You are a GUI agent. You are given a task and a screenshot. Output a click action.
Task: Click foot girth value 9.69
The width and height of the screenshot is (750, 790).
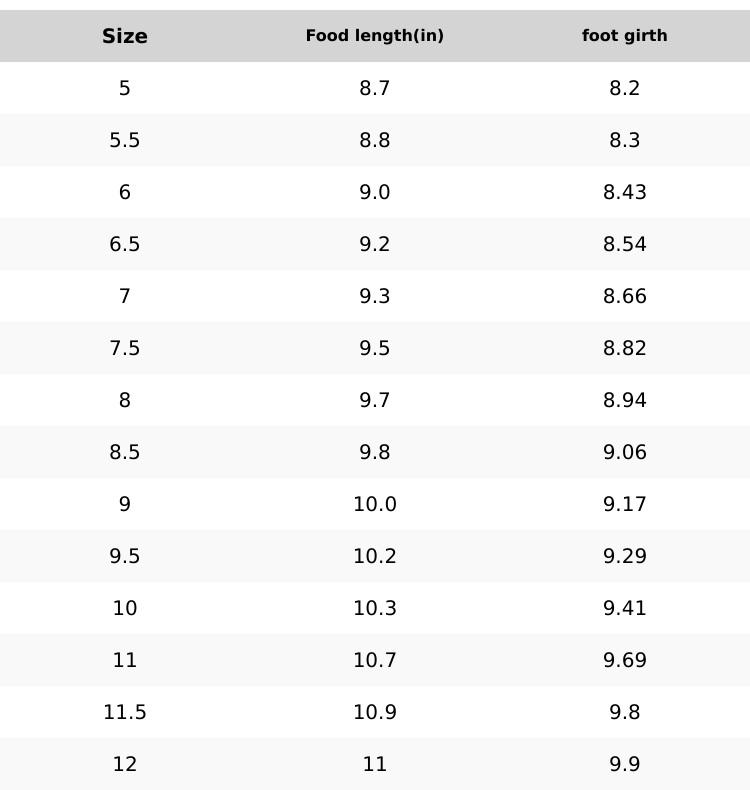tap(625, 660)
